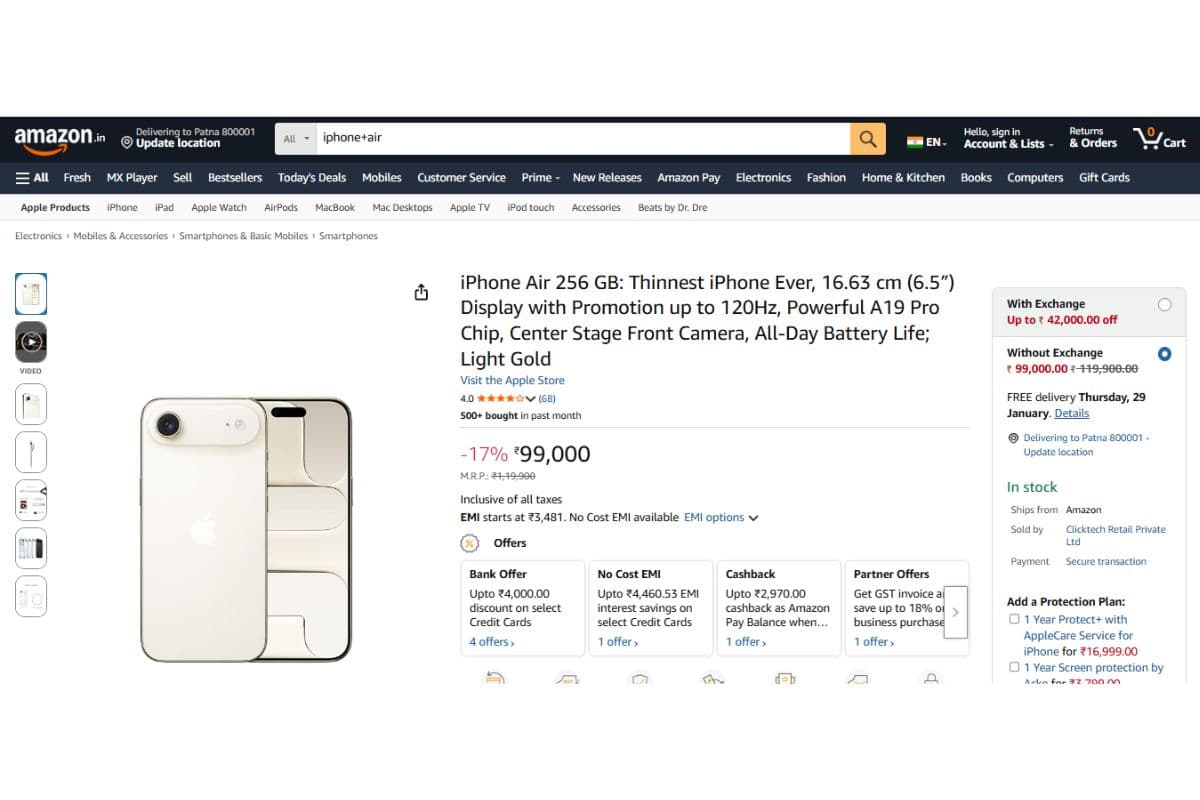The image size is (1200, 800).
Task: Open the All hamburger menu icon
Action: [x=20, y=177]
